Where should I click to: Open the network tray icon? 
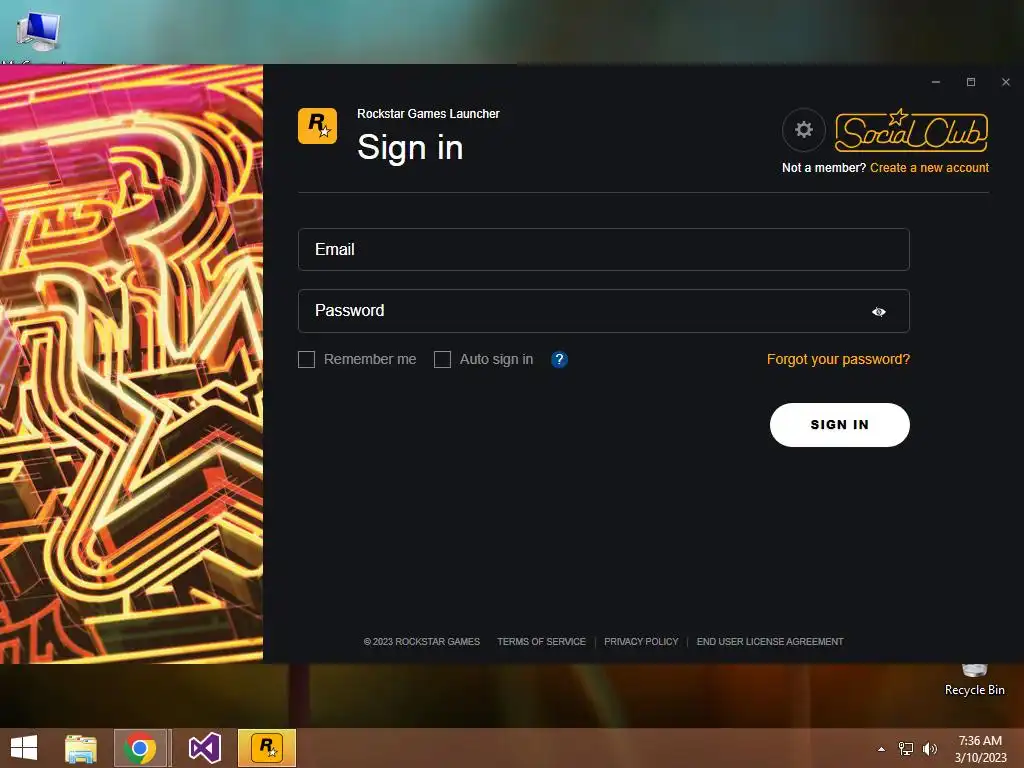906,749
